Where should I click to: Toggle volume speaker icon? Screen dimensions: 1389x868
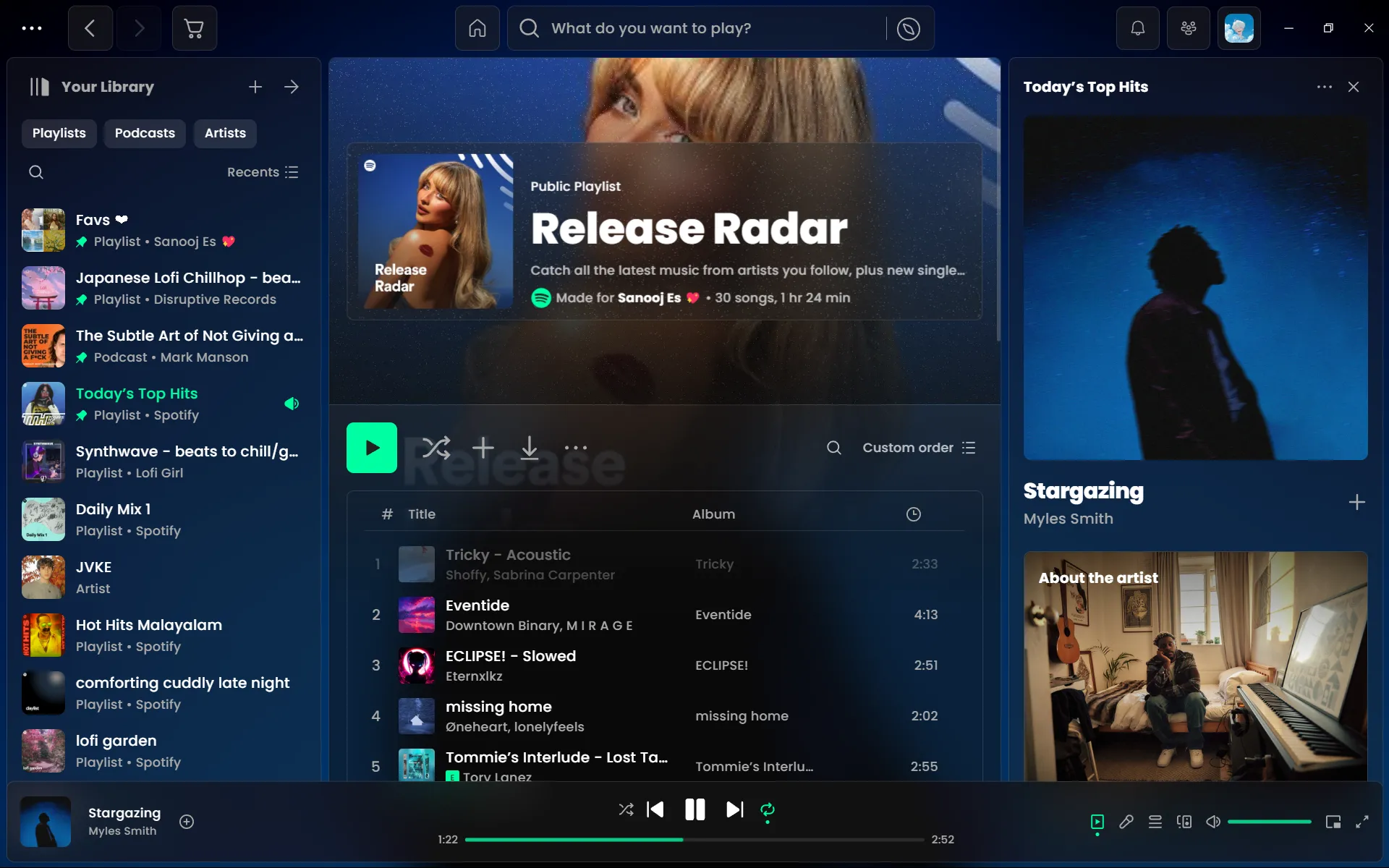[x=1213, y=821]
